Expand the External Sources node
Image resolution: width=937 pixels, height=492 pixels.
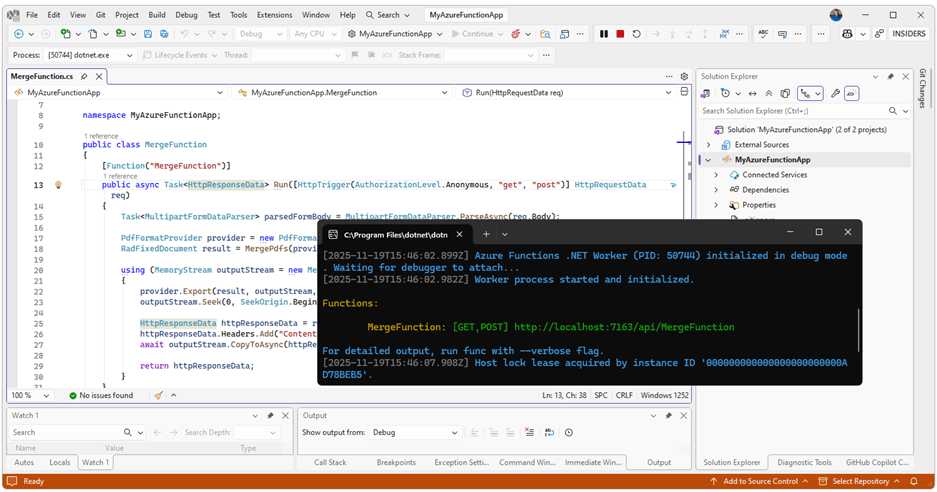point(709,145)
